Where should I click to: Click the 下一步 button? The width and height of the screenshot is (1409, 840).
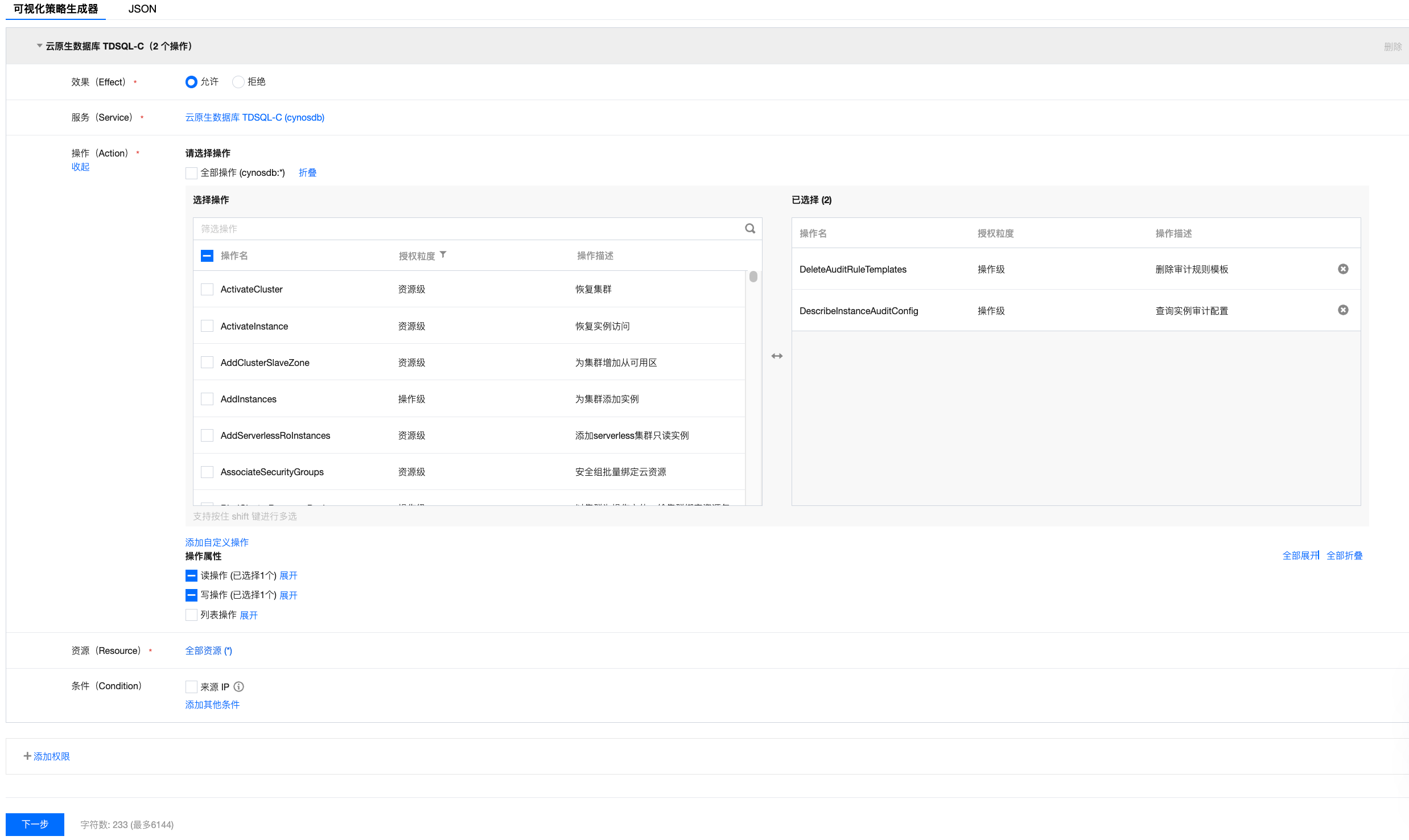[x=35, y=824]
